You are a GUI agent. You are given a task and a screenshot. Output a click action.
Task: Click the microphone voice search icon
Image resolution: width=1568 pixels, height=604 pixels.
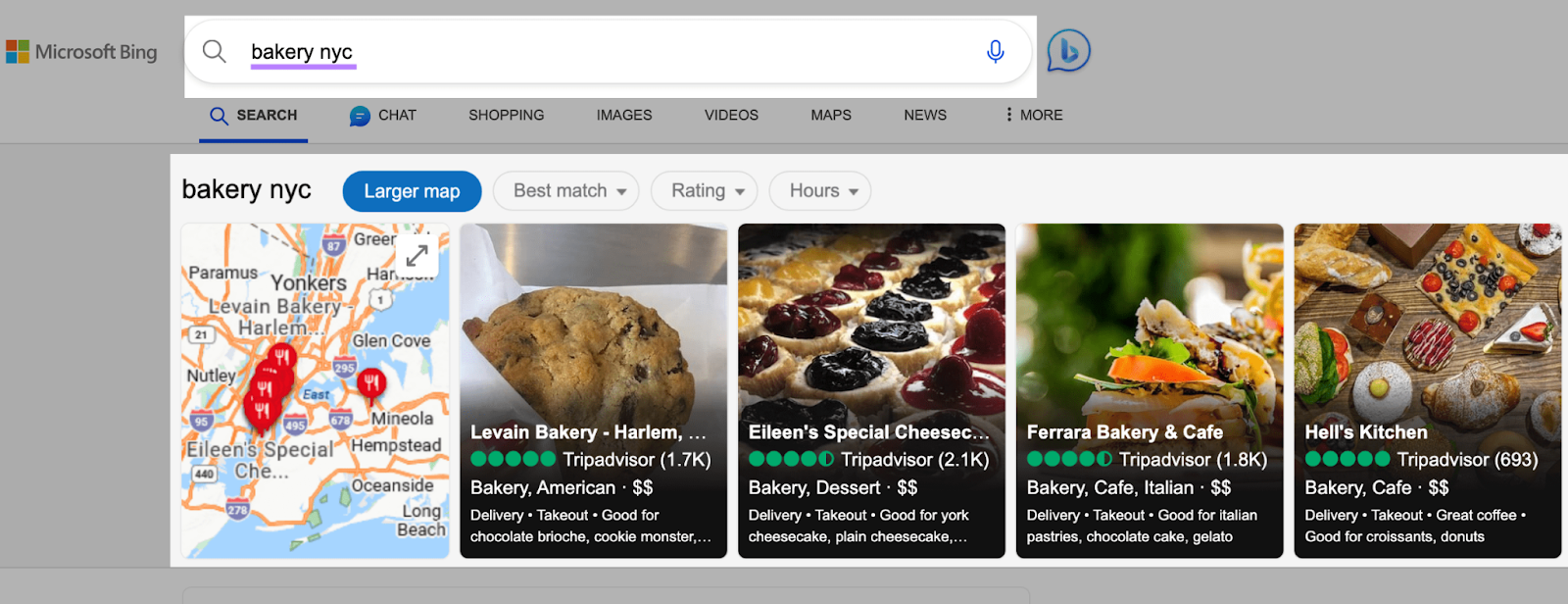coord(995,52)
